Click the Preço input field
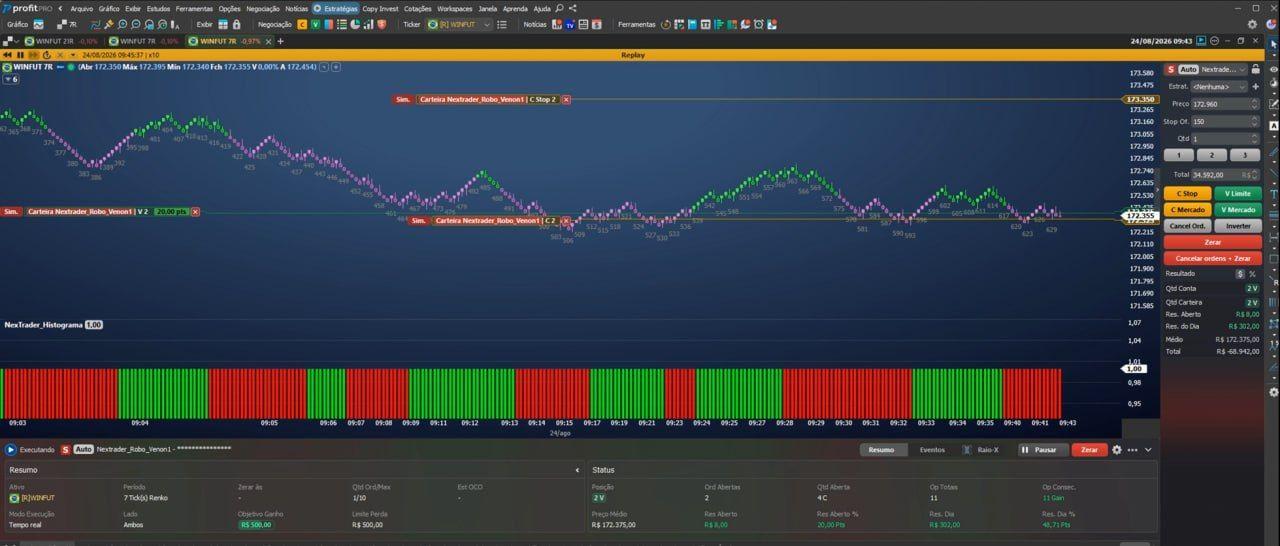The width and height of the screenshot is (1280, 546). click(1225, 104)
